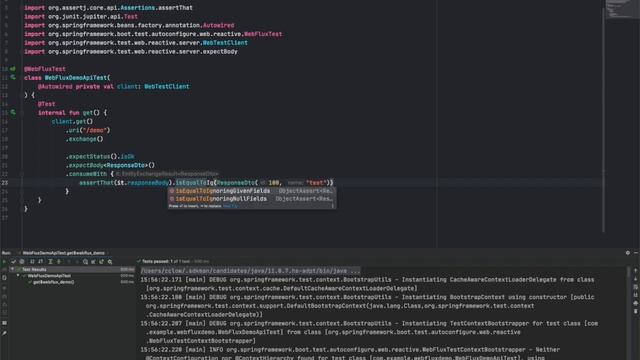The image size is (640, 360).
Task: Click the WebTestClient import on line 7
Action: 225,43
